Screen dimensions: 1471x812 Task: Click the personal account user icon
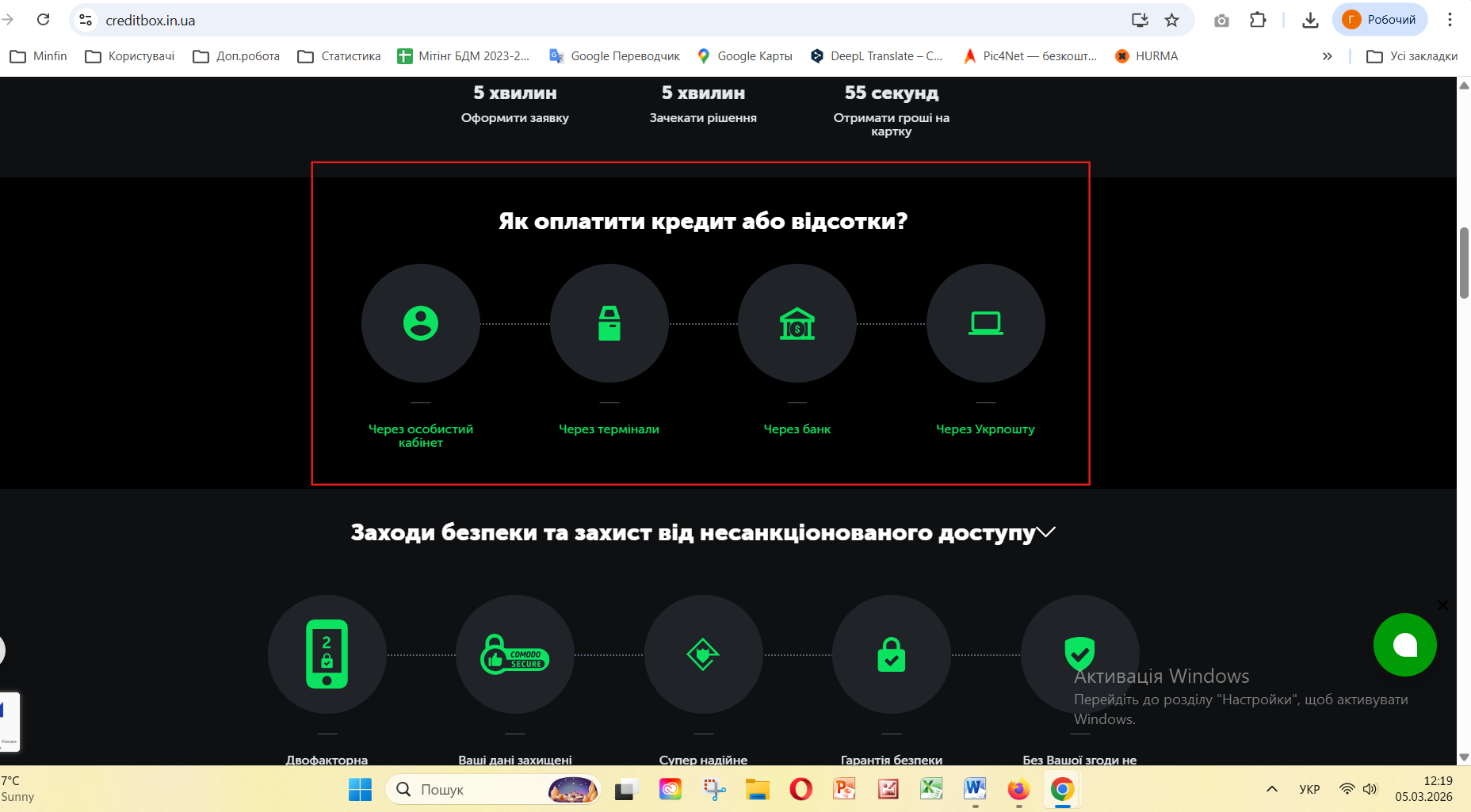coord(421,323)
